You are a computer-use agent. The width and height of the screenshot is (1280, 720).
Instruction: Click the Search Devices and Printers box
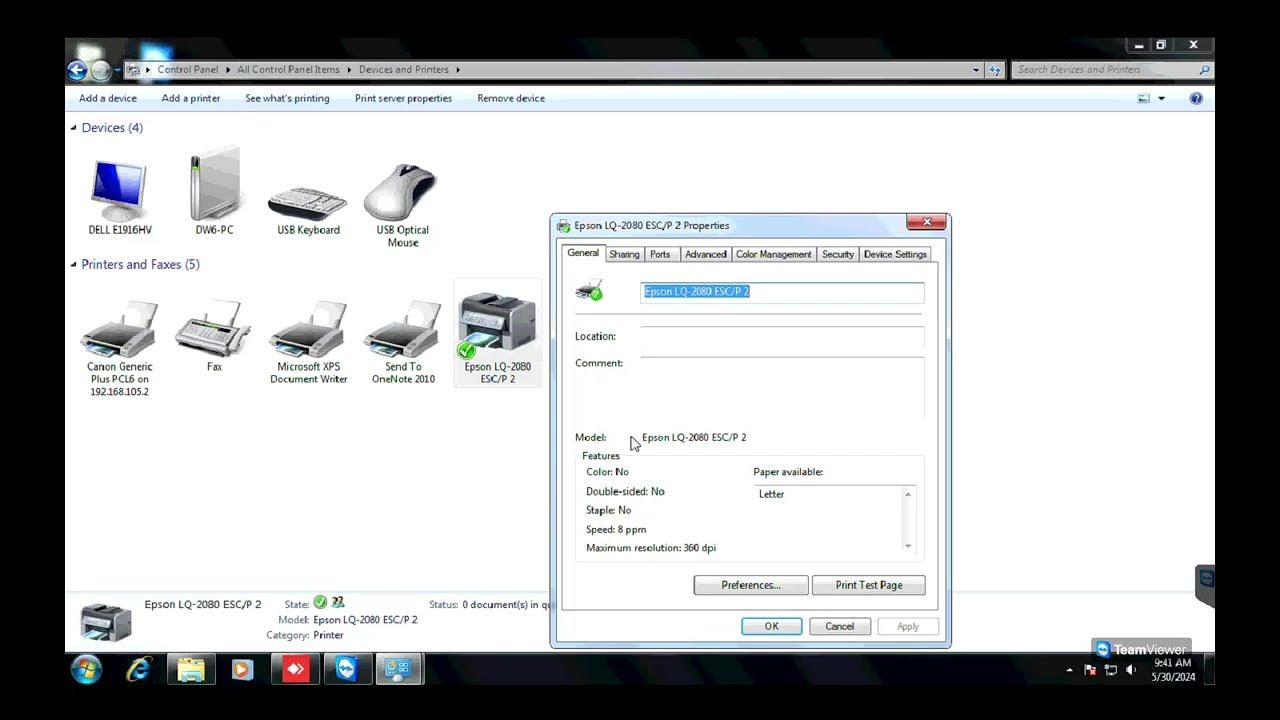[x=1105, y=70]
